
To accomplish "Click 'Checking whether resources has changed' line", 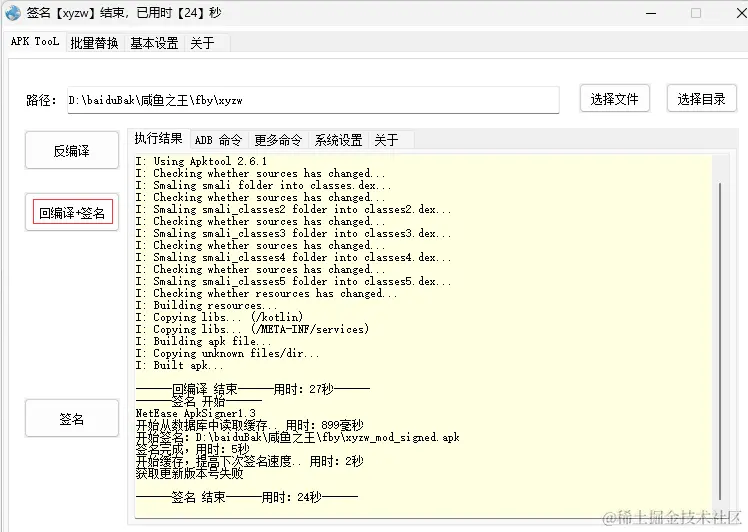I will pyautogui.click(x=266, y=293).
